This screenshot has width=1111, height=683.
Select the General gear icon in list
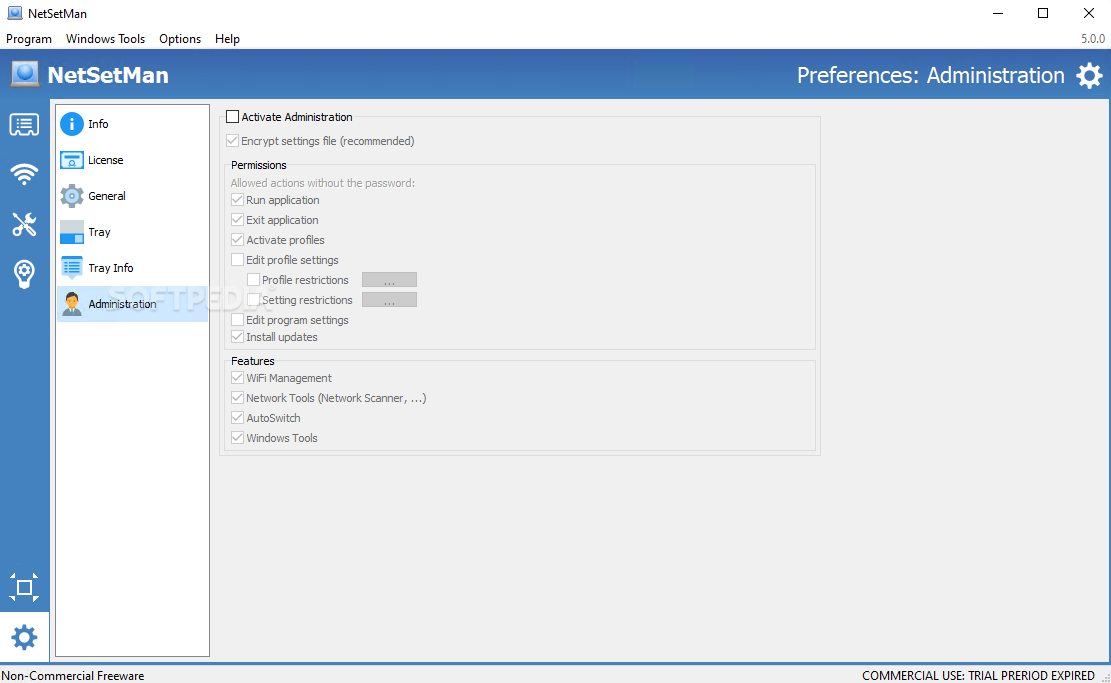click(72, 196)
